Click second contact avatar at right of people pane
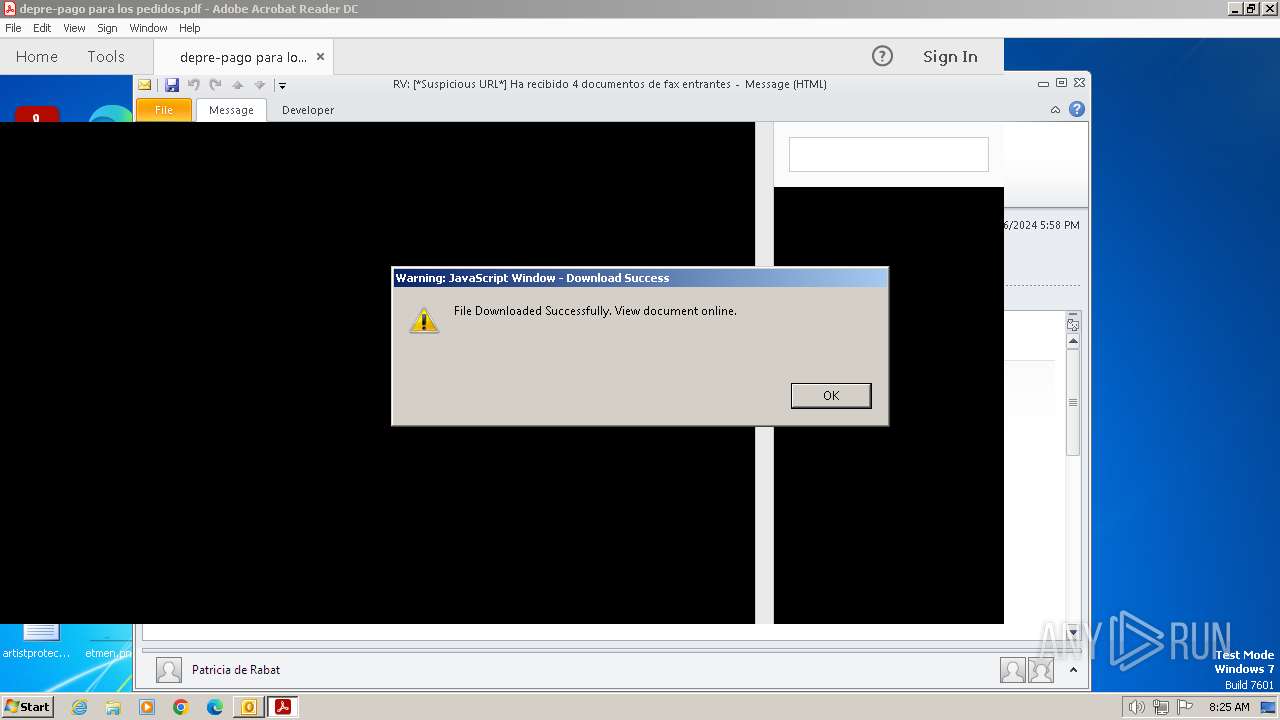The image size is (1280, 720). tap(1041, 671)
